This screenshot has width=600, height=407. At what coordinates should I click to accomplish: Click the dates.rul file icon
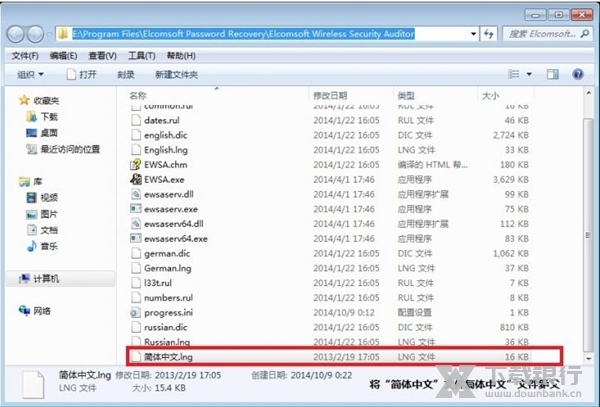tap(136, 120)
